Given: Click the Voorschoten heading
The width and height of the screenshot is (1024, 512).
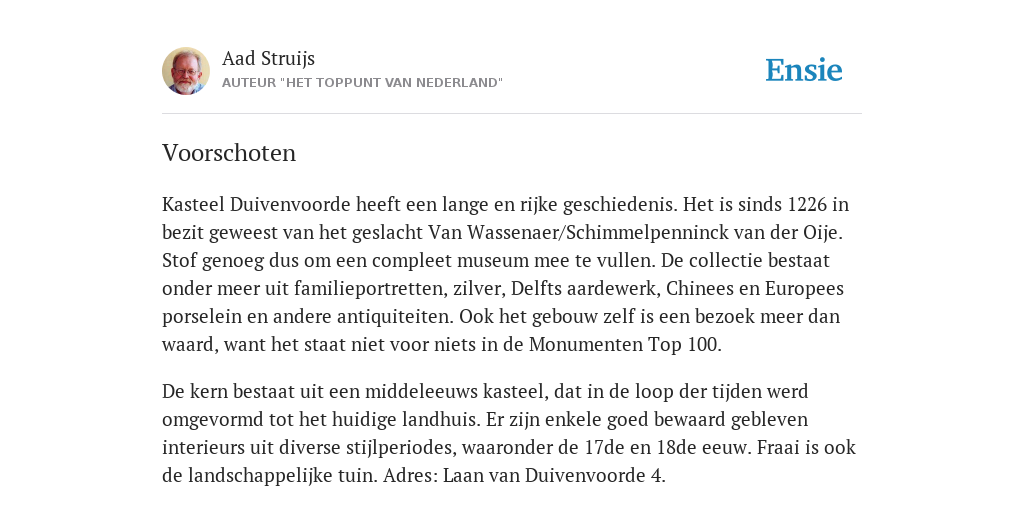Looking at the screenshot, I should 229,153.
